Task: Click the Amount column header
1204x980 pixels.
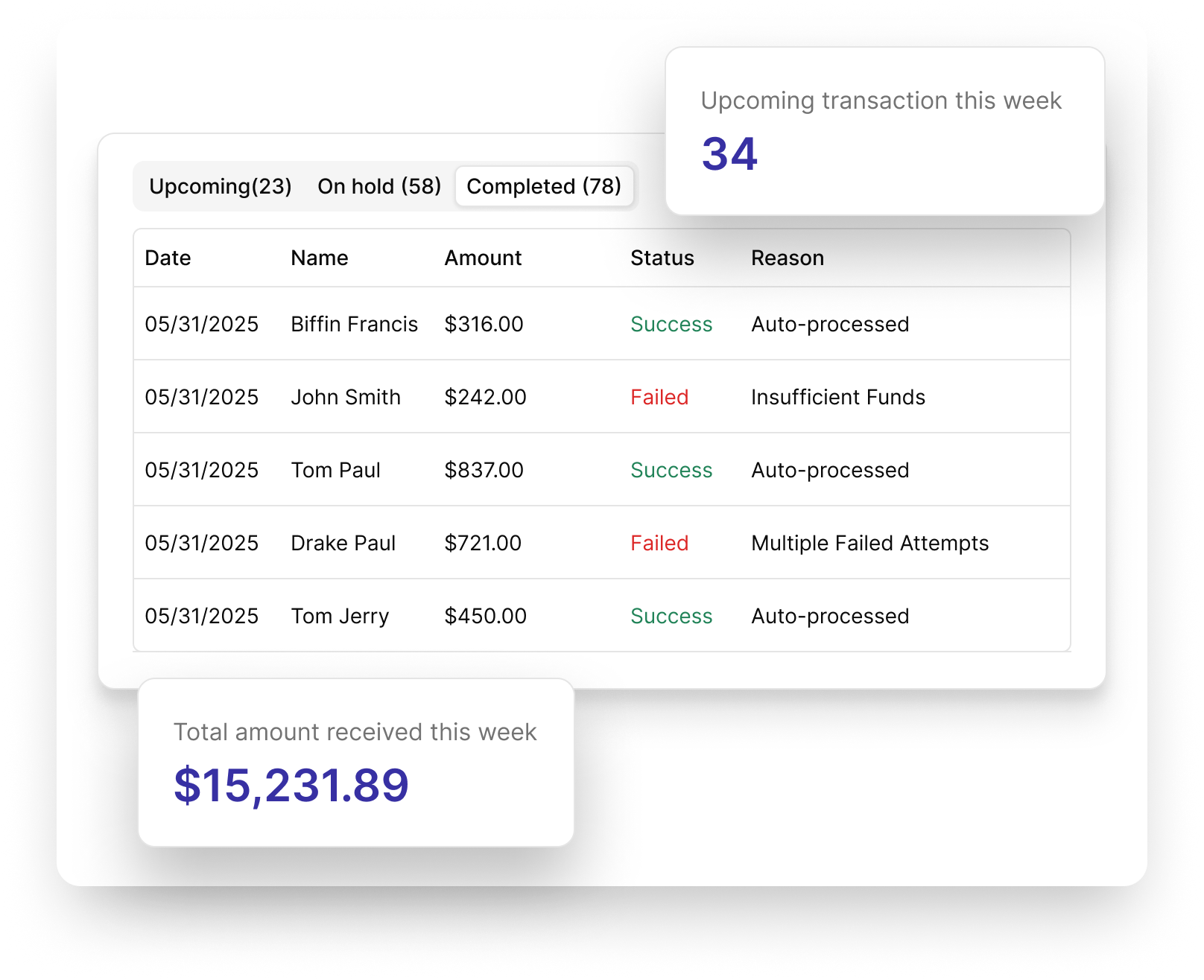Action: (x=483, y=258)
